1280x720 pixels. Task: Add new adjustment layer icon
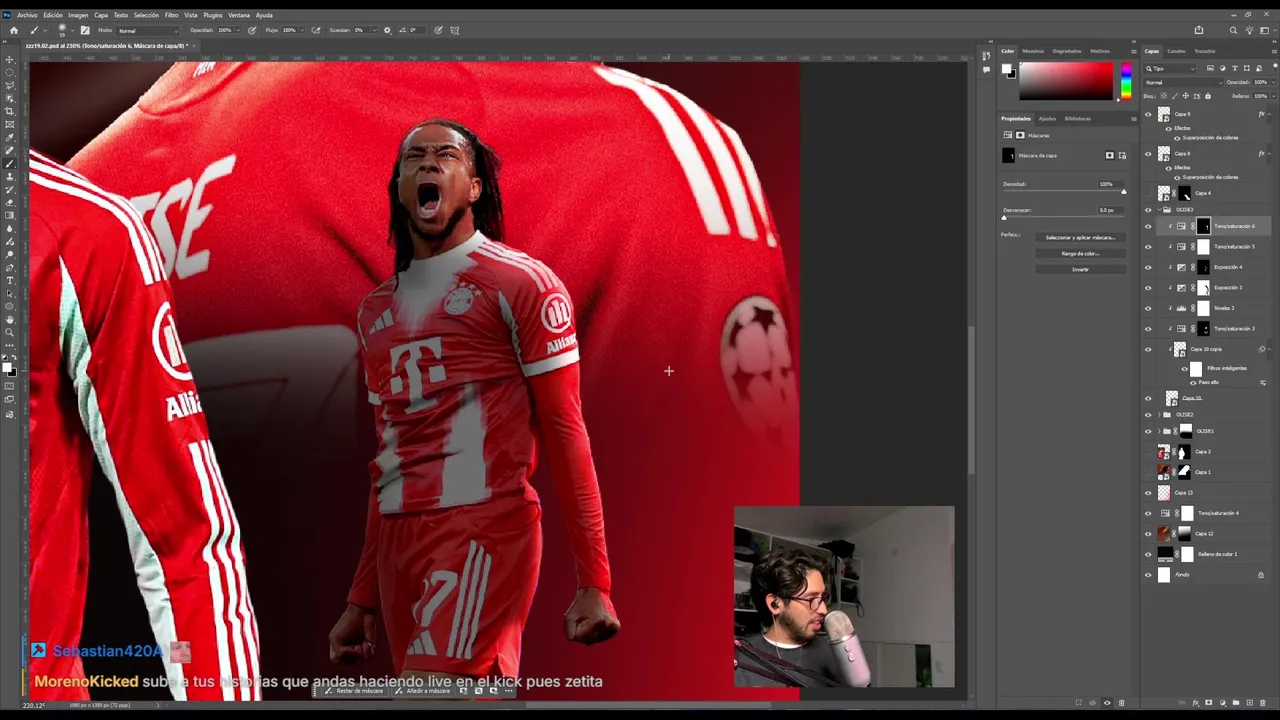coord(1221,703)
